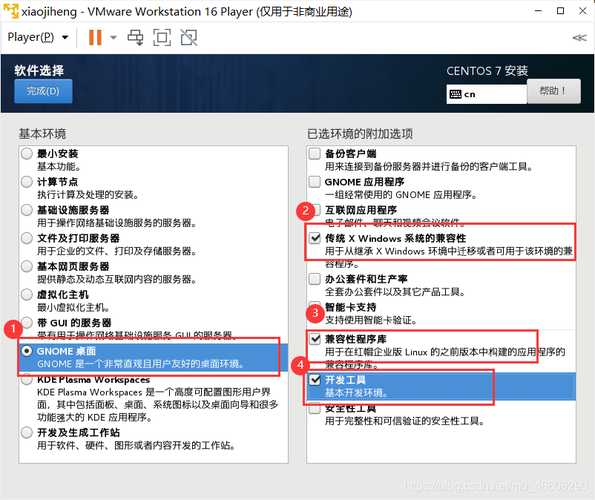Uncheck the 兼容性程序库 checkbox
The image size is (595, 500).
315,339
